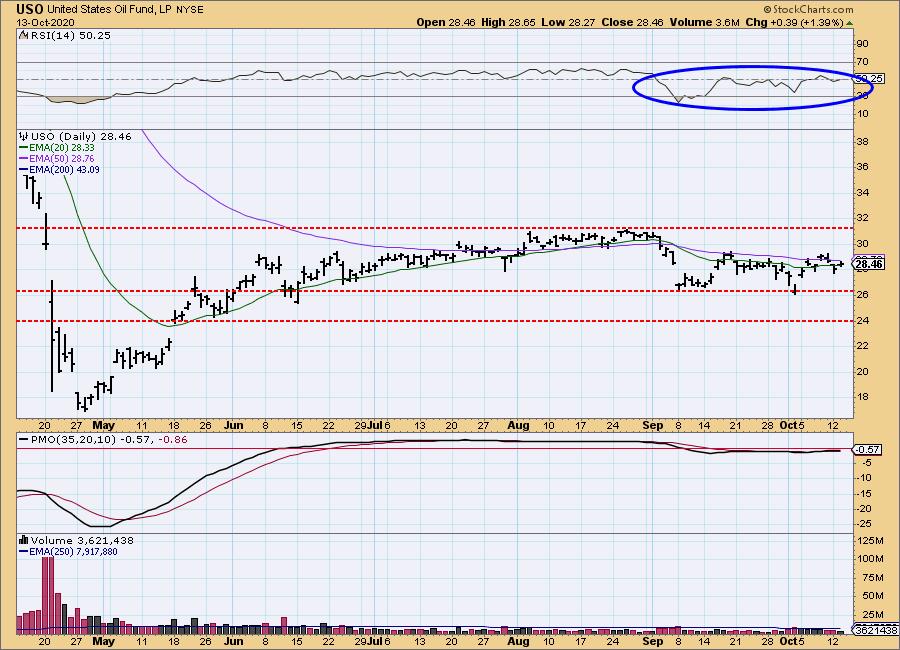Image resolution: width=900 pixels, height=650 pixels.
Task: Click the Sep label under volume panel
Action: [653, 641]
